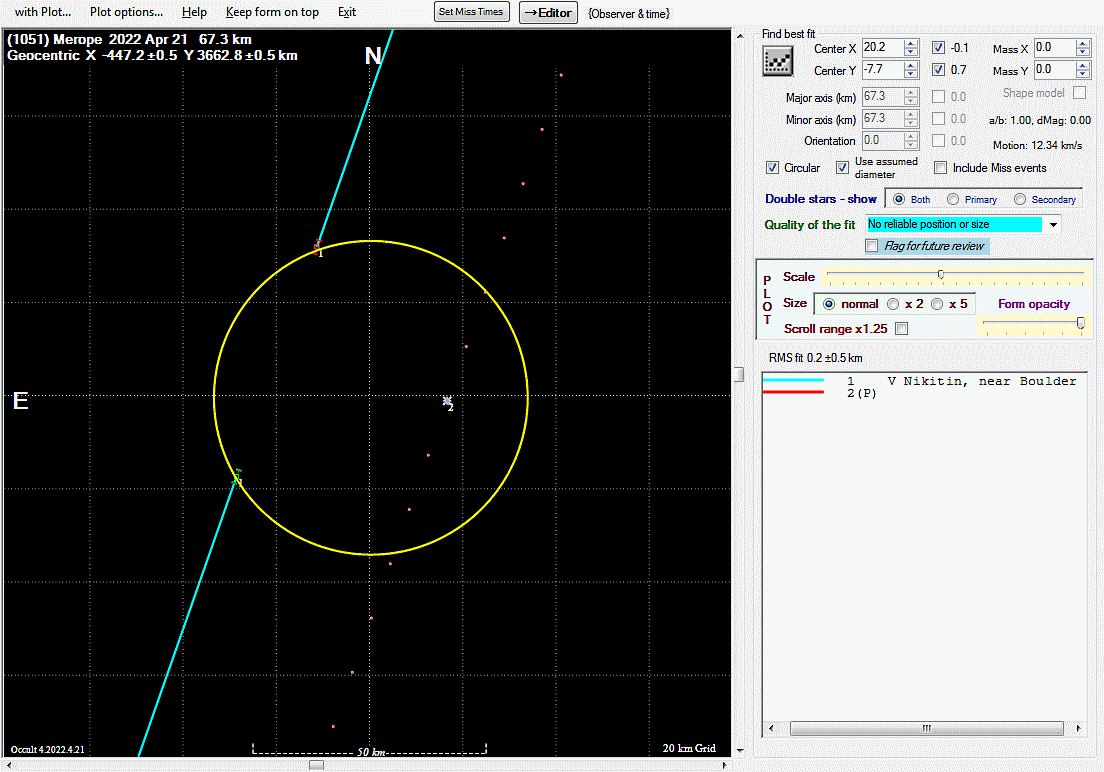Click the Form opacity slider handle
The image size is (1104, 772).
coord(1081,323)
